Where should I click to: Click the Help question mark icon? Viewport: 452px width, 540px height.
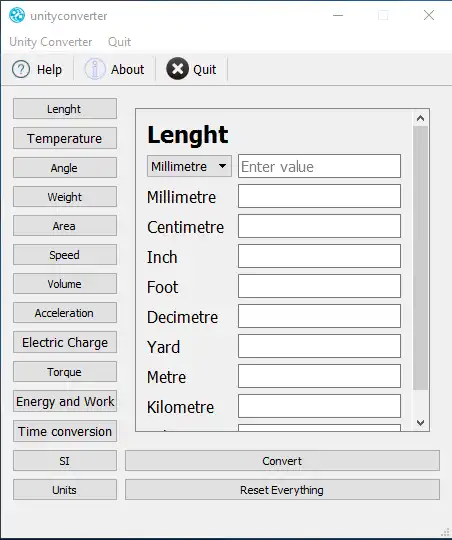pyautogui.click(x=21, y=69)
